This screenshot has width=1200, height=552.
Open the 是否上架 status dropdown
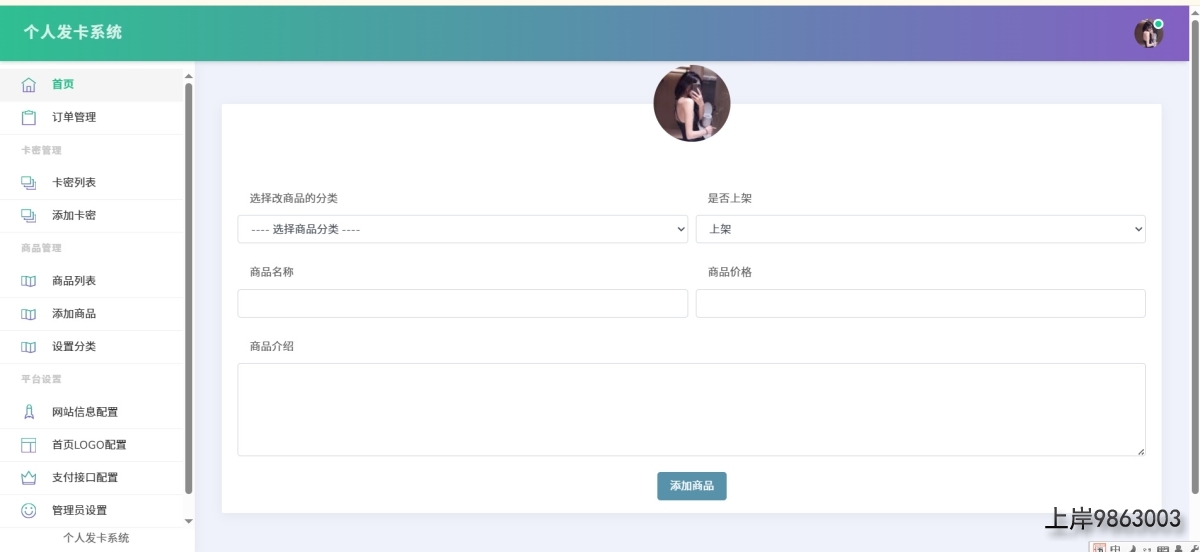pos(920,229)
